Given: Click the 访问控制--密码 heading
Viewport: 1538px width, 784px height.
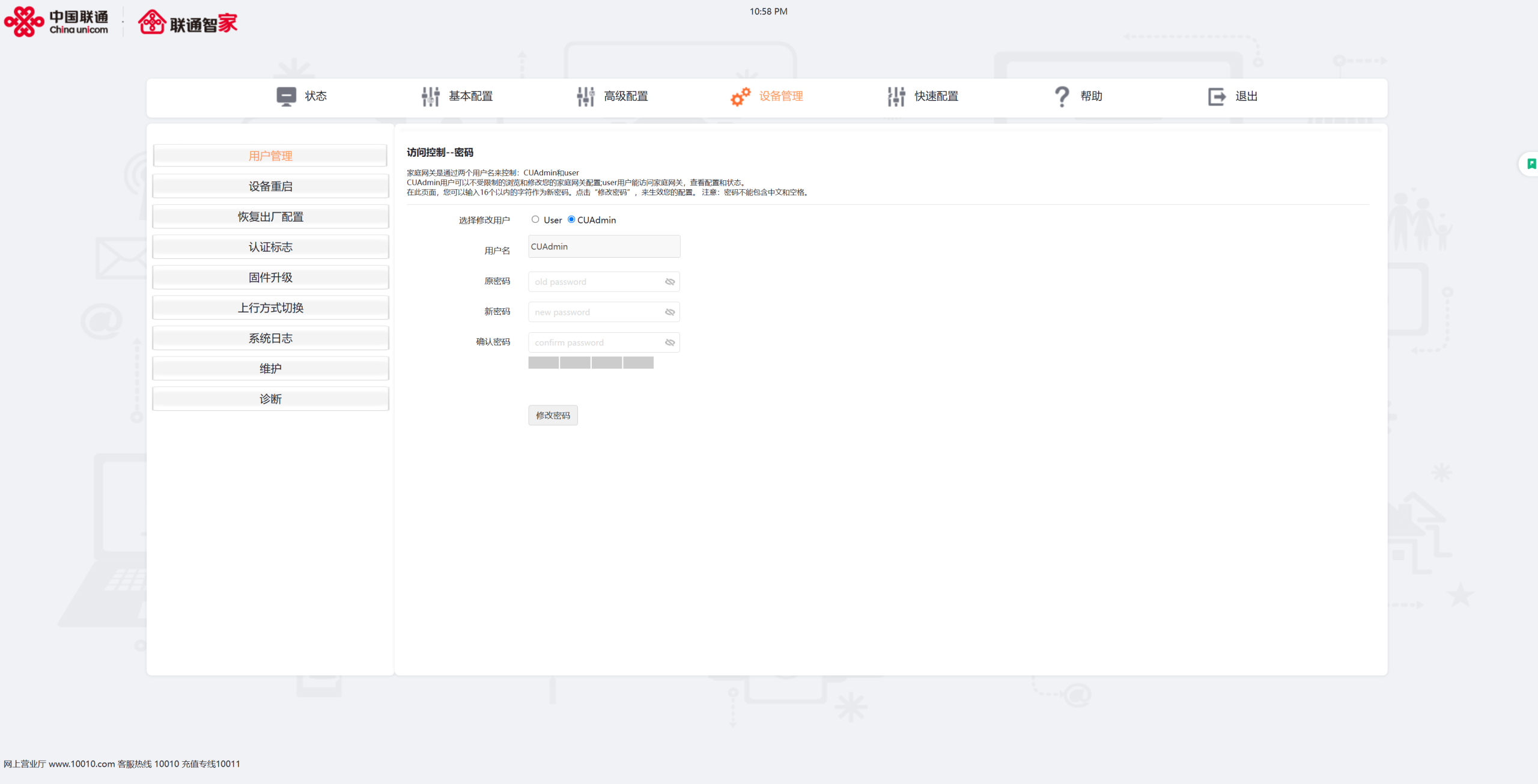Looking at the screenshot, I should (x=440, y=152).
